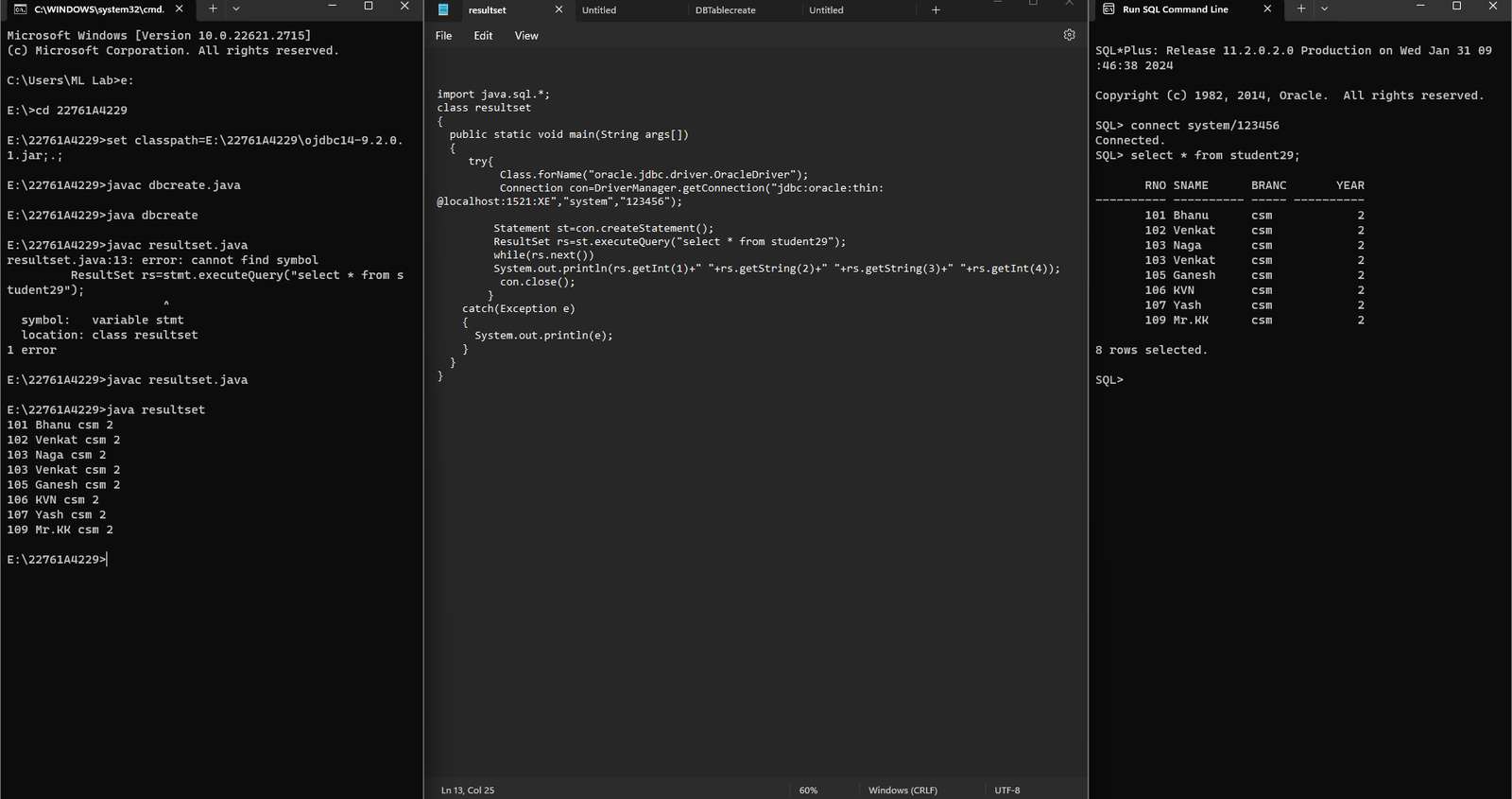
Task: Click 'java dbcreate' command line in cmd
Action: (152, 216)
